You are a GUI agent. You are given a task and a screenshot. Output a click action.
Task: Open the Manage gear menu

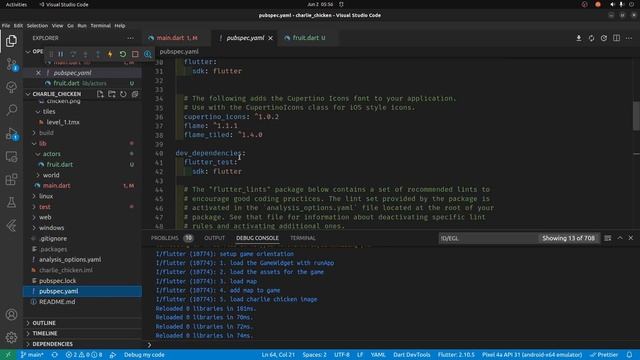click(11, 337)
